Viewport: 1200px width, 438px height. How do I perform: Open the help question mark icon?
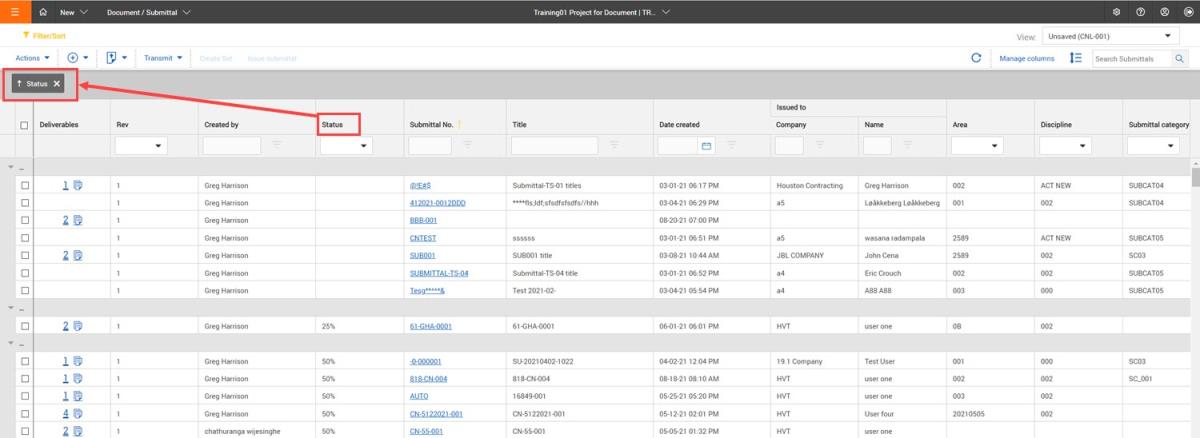point(1140,11)
